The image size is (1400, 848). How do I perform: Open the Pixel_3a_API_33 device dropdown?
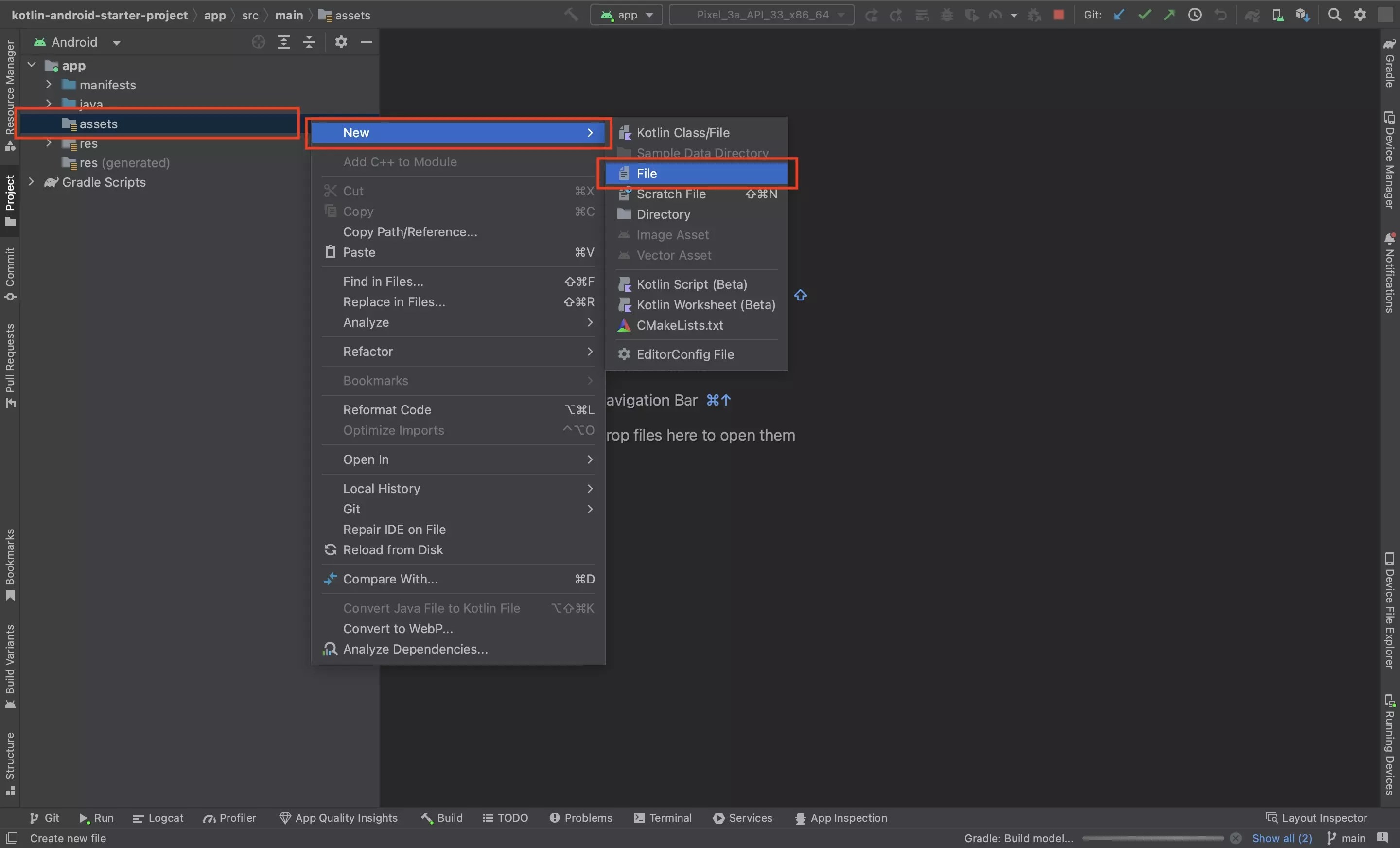(x=761, y=15)
